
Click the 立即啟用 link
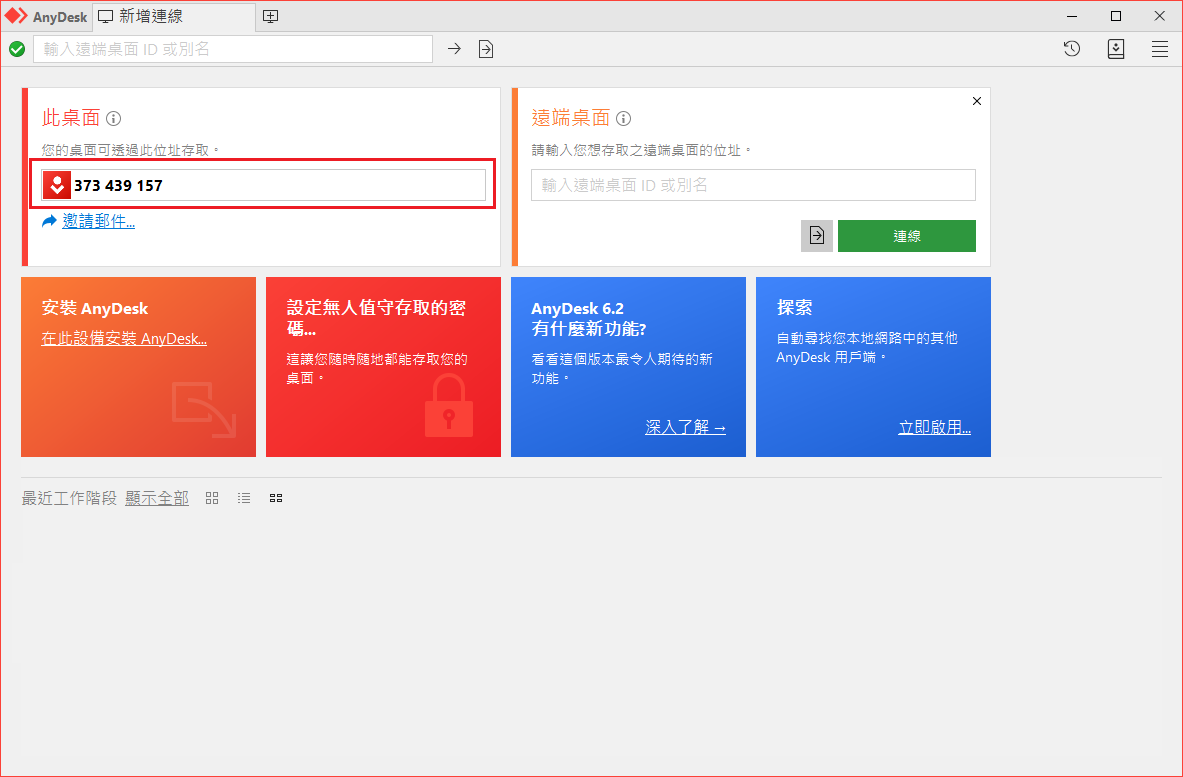(935, 428)
